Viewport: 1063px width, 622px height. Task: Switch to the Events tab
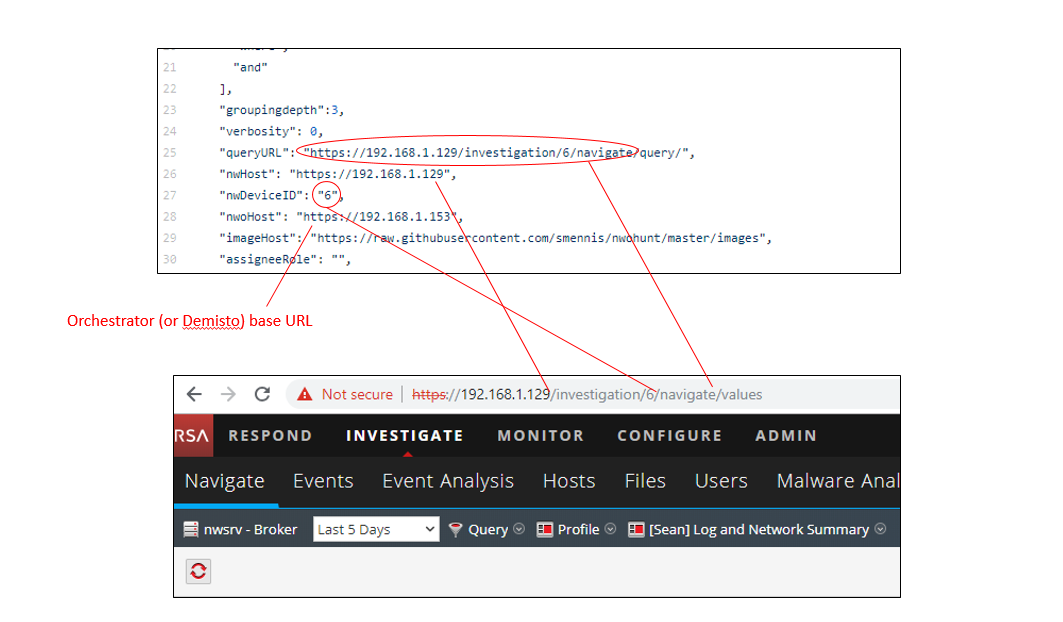pos(323,481)
